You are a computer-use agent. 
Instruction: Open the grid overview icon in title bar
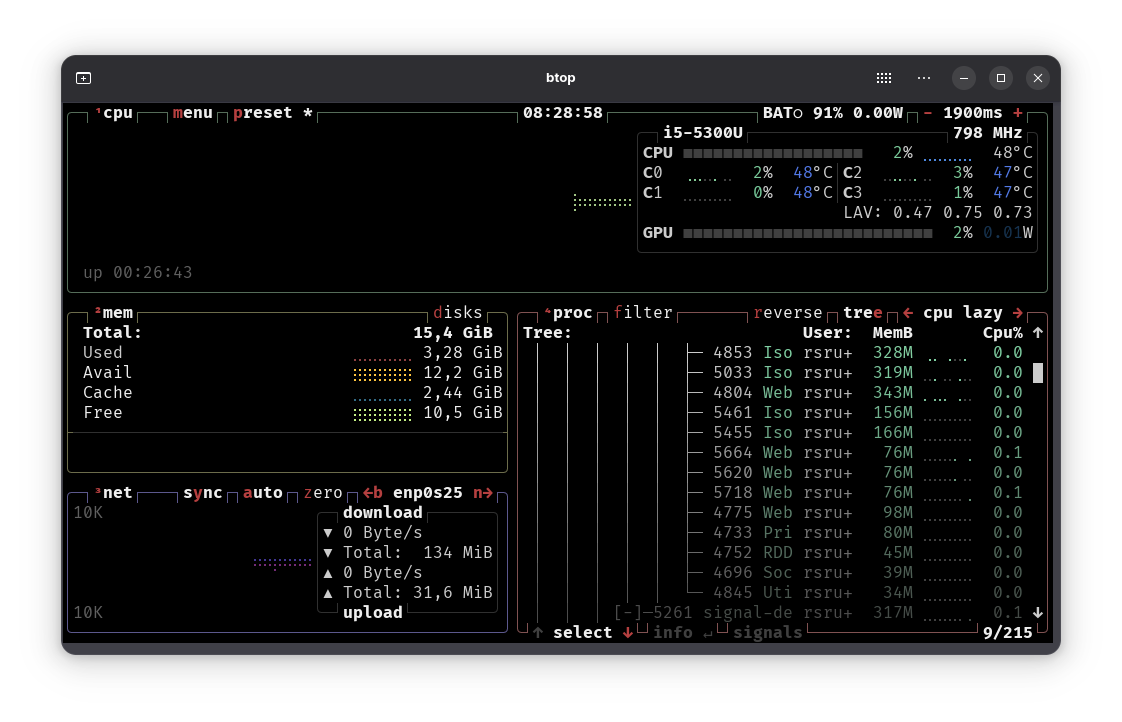(884, 78)
